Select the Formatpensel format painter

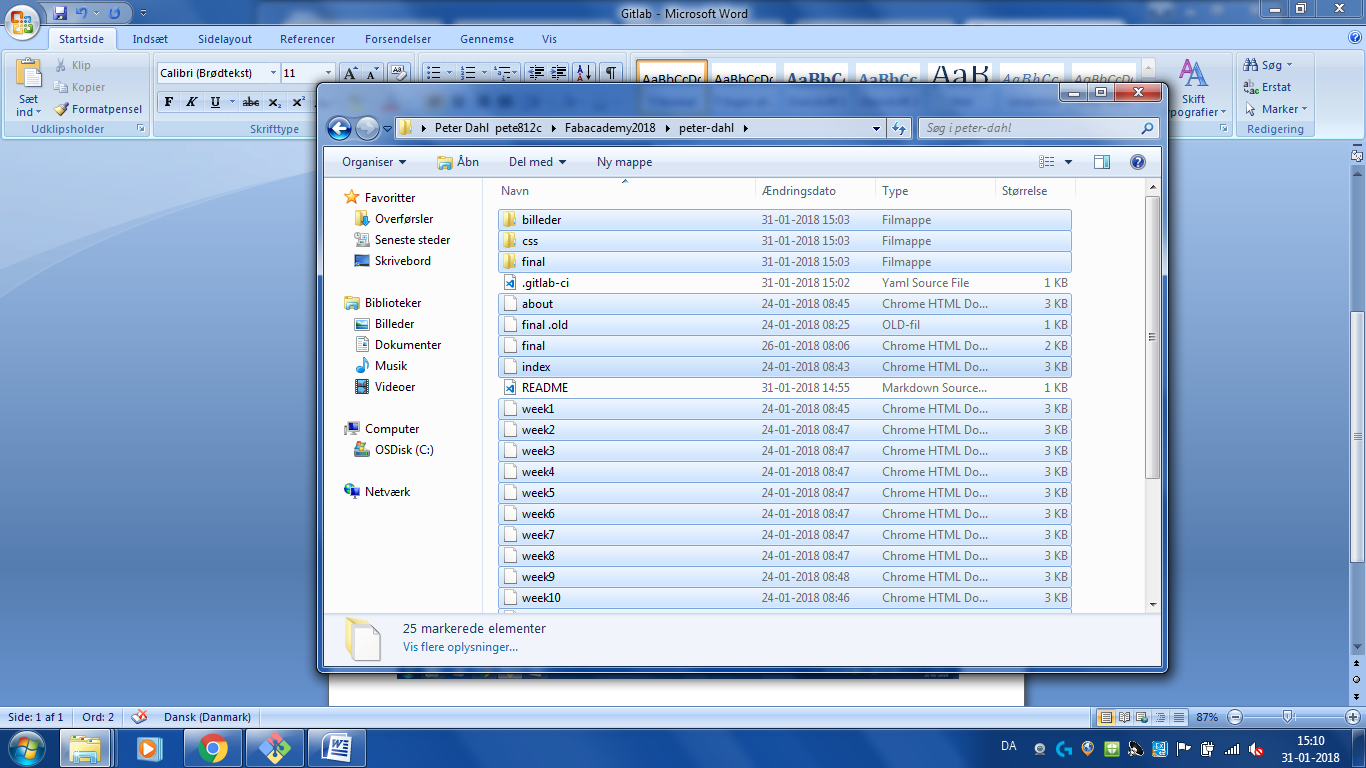[99, 109]
